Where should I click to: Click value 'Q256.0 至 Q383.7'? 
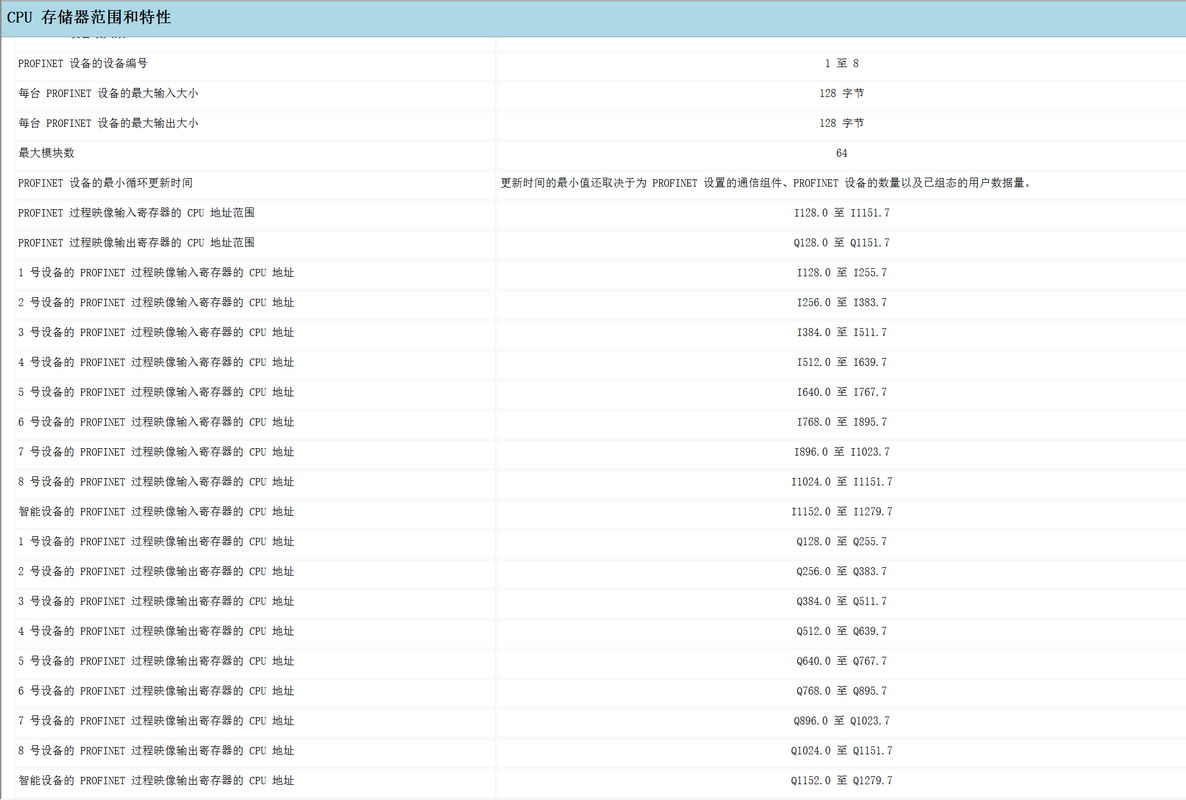(x=842, y=572)
